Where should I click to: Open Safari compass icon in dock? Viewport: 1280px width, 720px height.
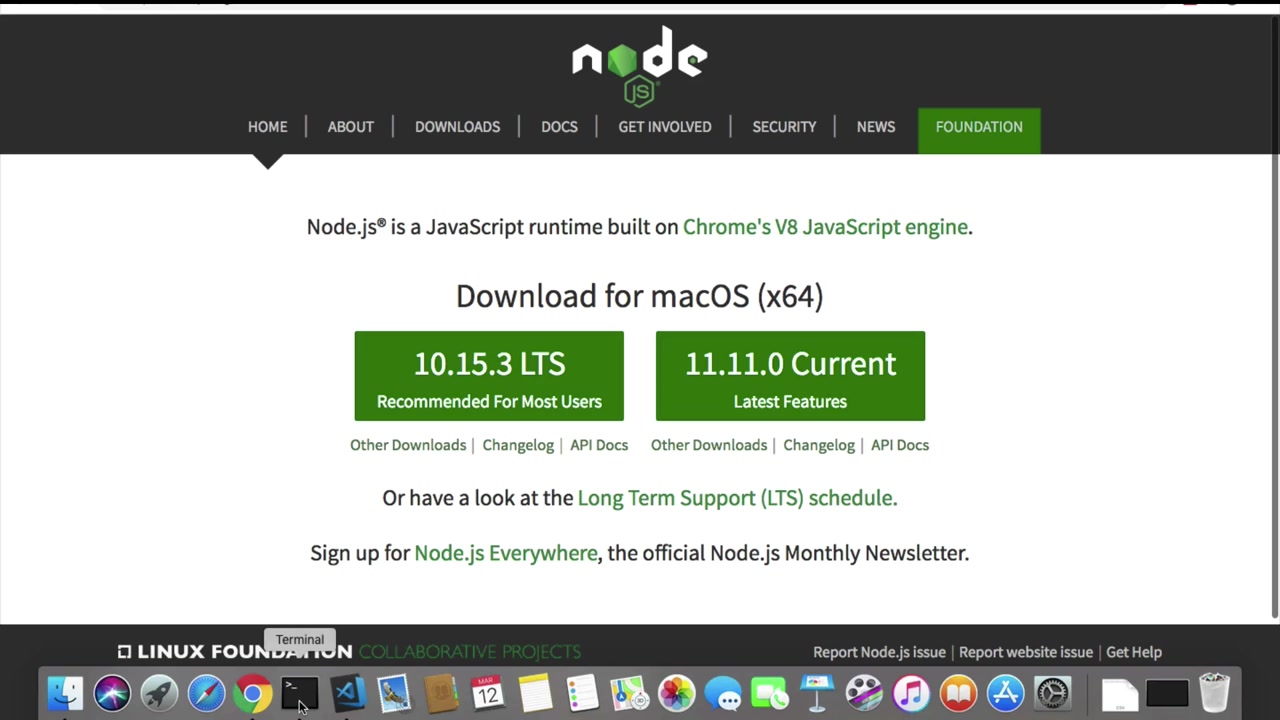pyautogui.click(x=206, y=693)
